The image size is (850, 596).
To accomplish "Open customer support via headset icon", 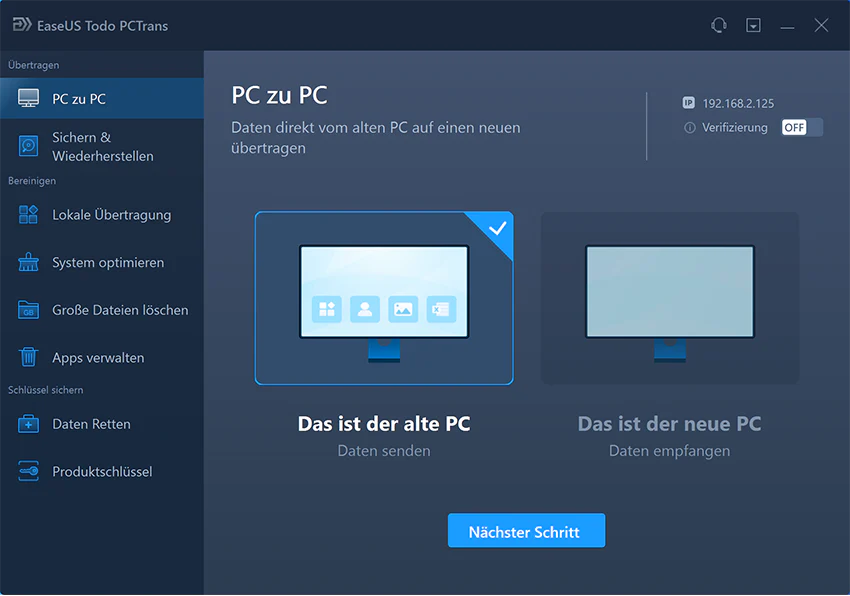I will tap(718, 25).
